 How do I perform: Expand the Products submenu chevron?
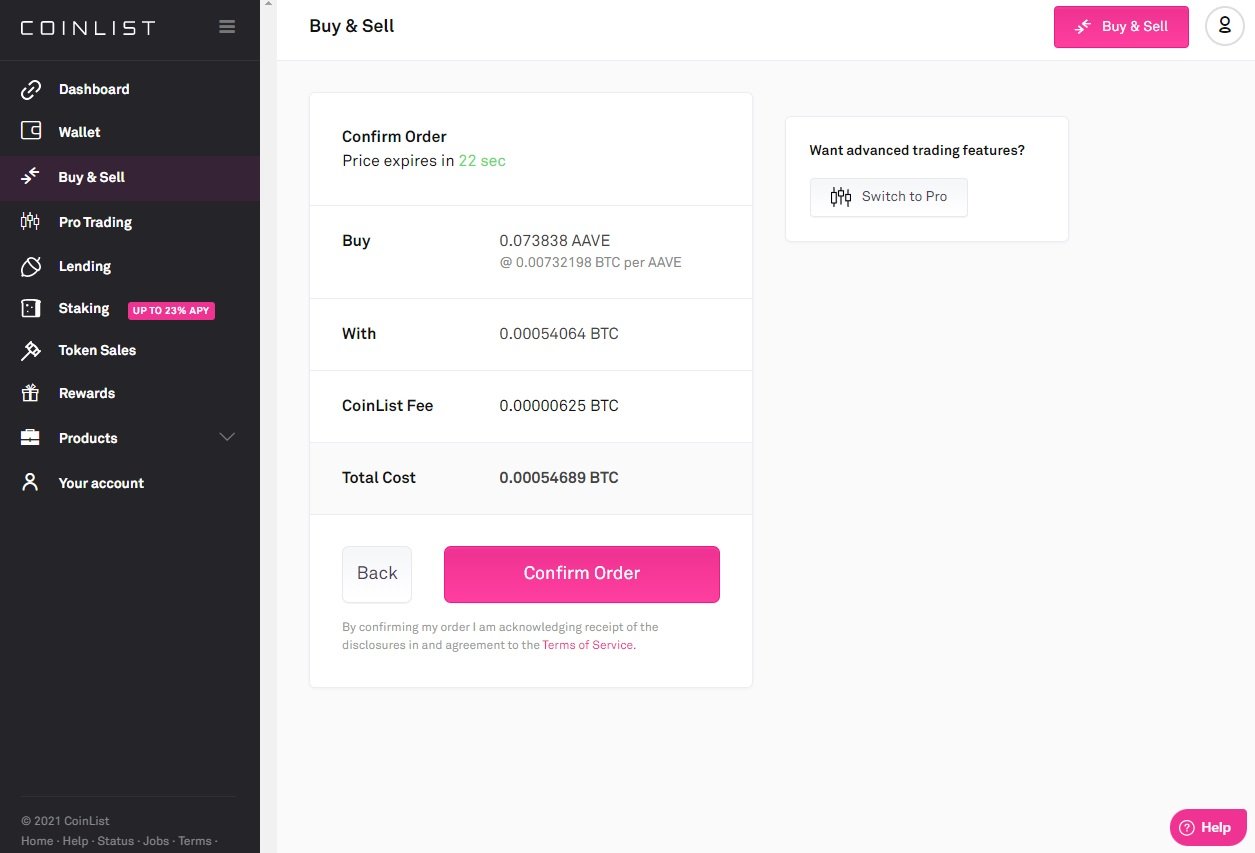point(227,438)
